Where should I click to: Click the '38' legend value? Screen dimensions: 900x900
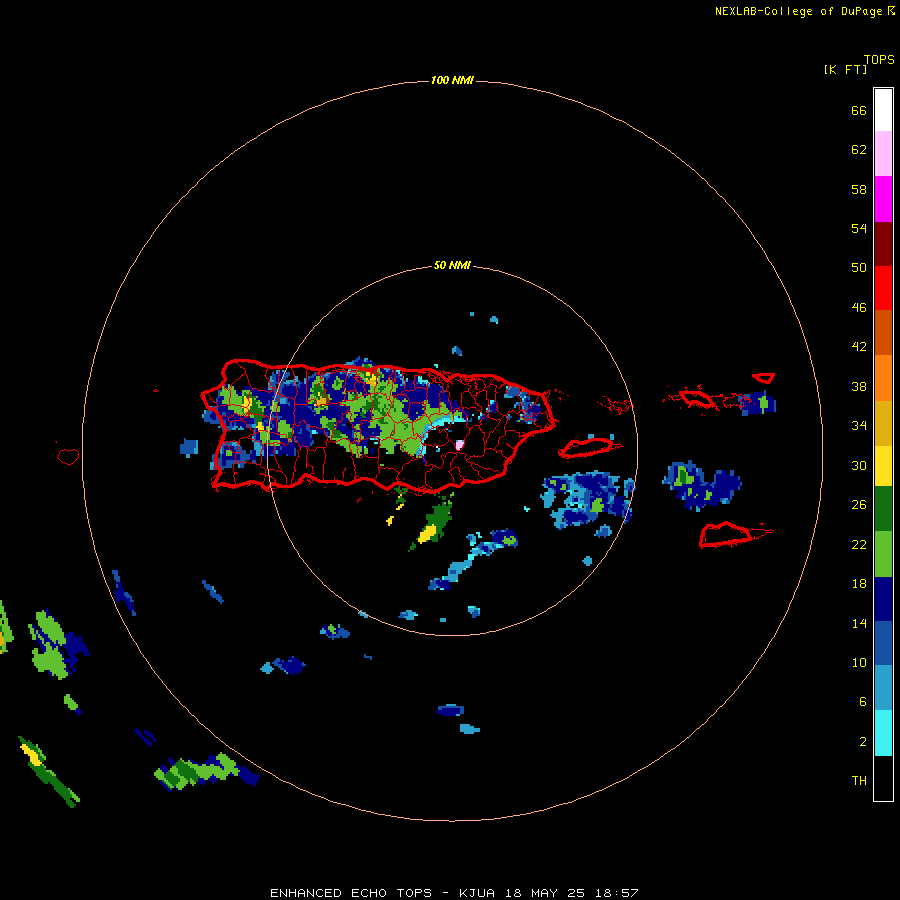coord(859,387)
